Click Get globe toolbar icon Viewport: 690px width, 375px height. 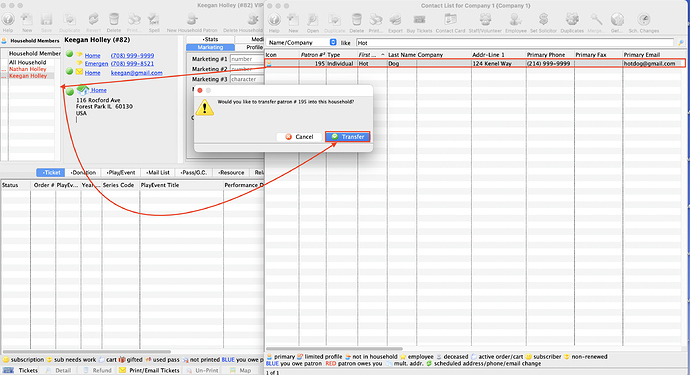pyautogui.click(x=617, y=19)
